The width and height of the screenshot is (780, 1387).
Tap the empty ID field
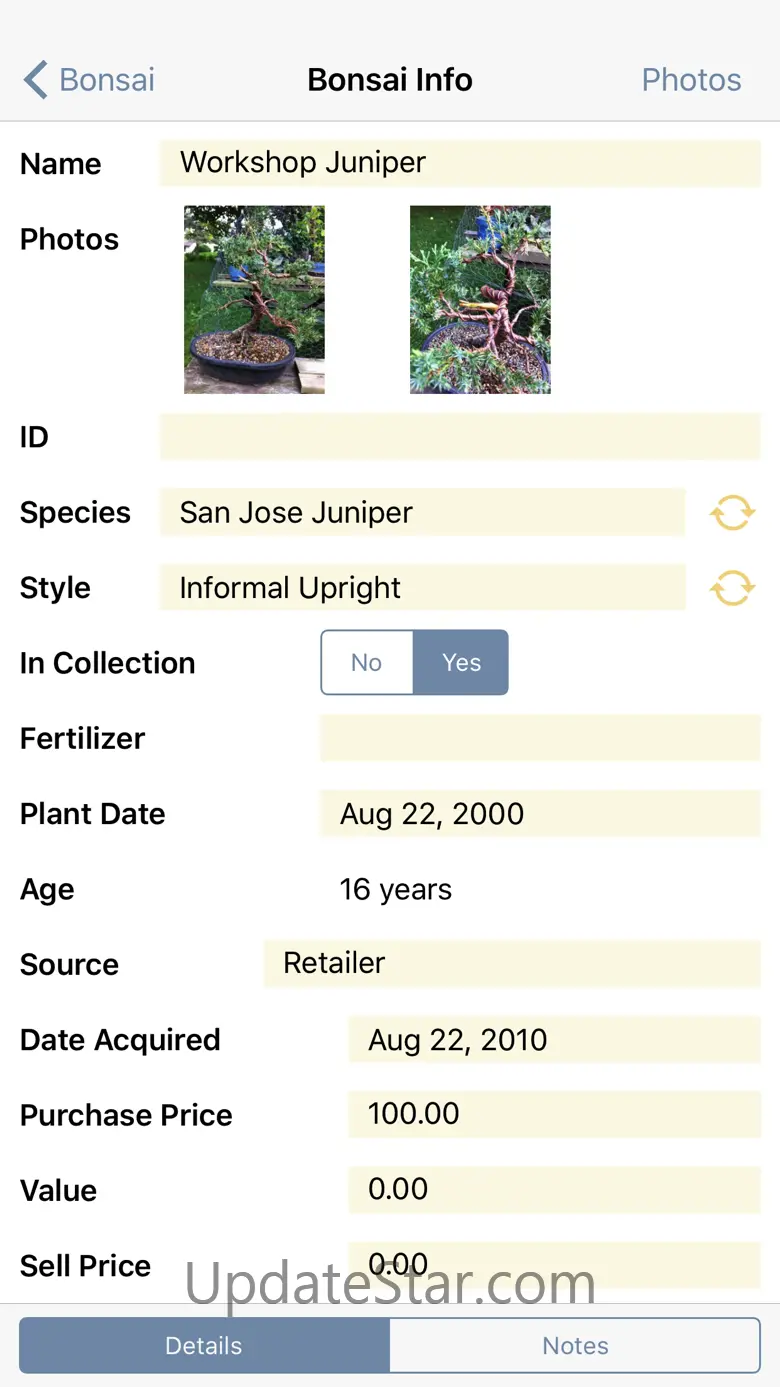pyautogui.click(x=460, y=437)
